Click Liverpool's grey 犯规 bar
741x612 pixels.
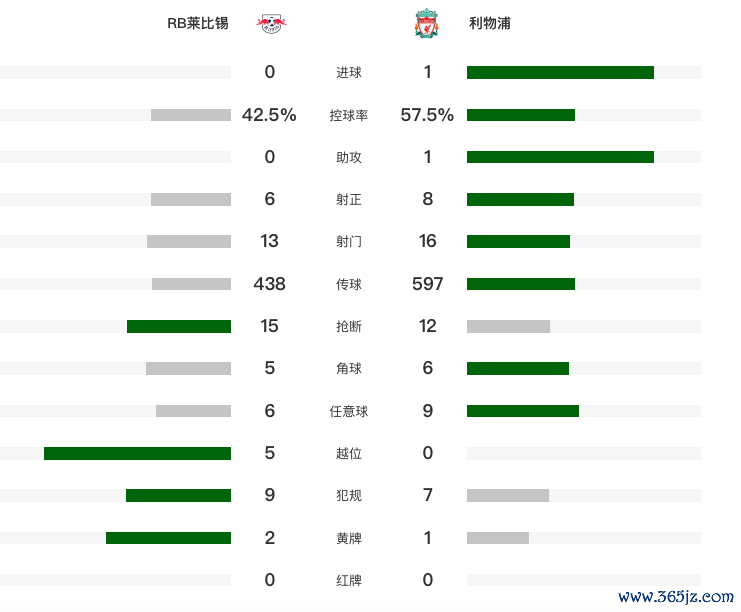[508, 495]
